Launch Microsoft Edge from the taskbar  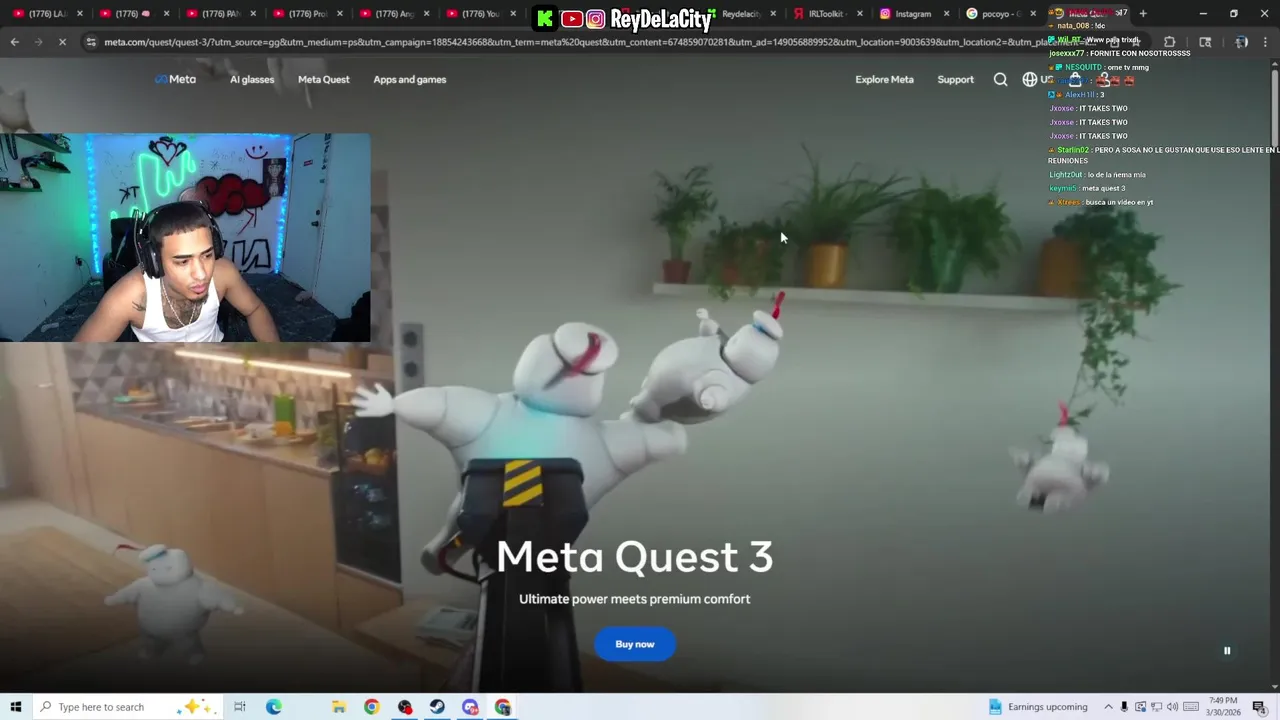click(273, 707)
